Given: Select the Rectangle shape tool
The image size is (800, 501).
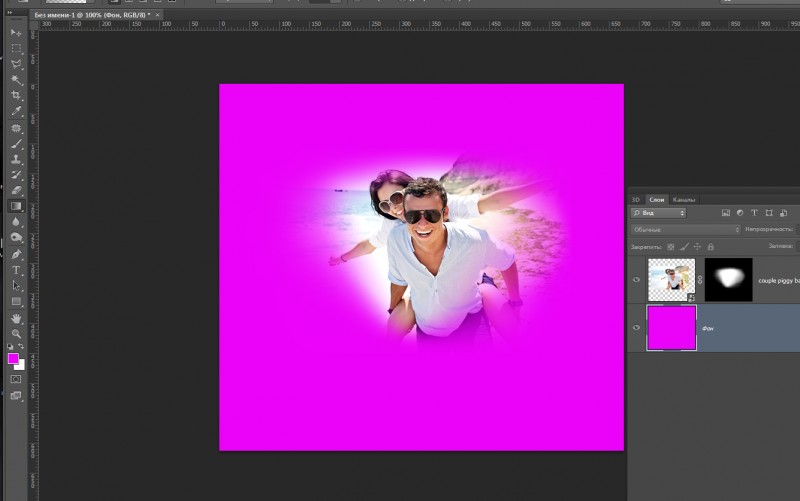Looking at the screenshot, I should click(x=16, y=301).
